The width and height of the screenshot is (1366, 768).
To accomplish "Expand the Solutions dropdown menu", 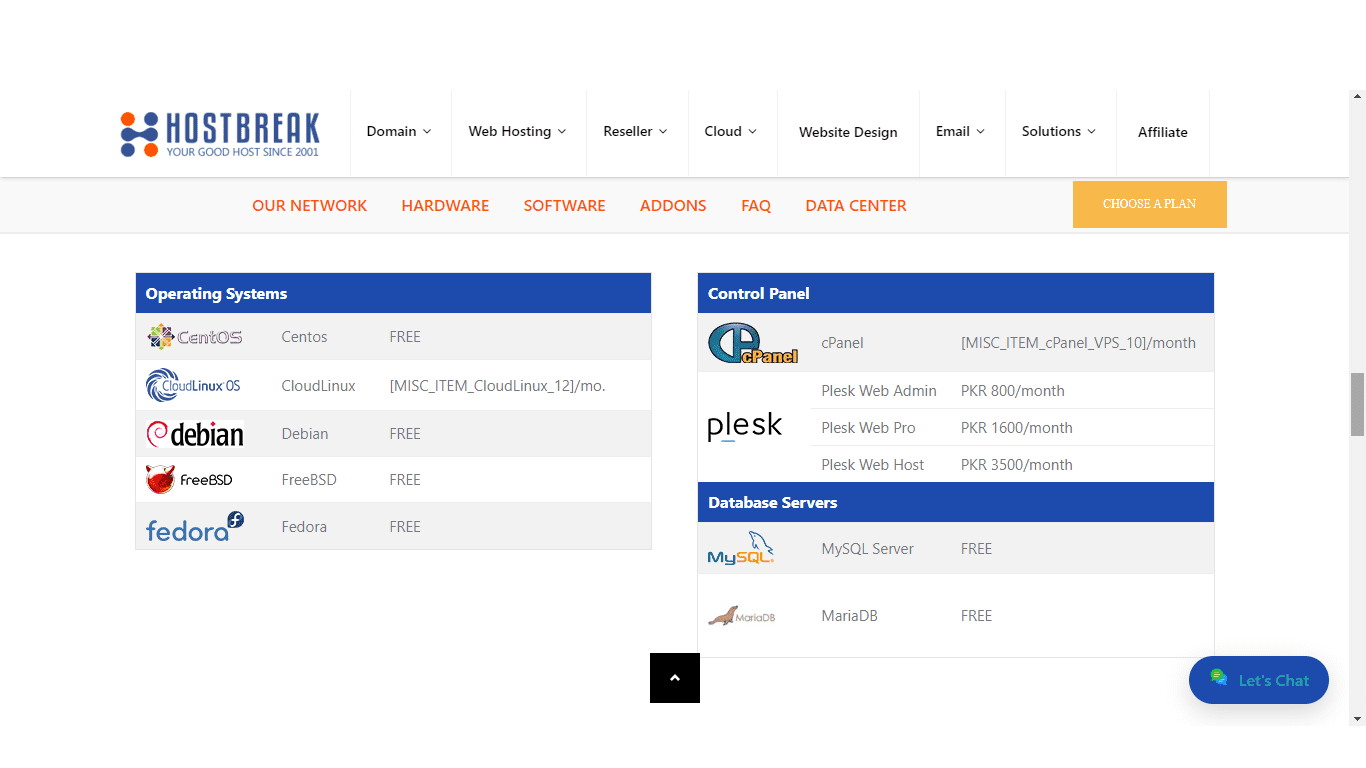I will coord(1059,131).
